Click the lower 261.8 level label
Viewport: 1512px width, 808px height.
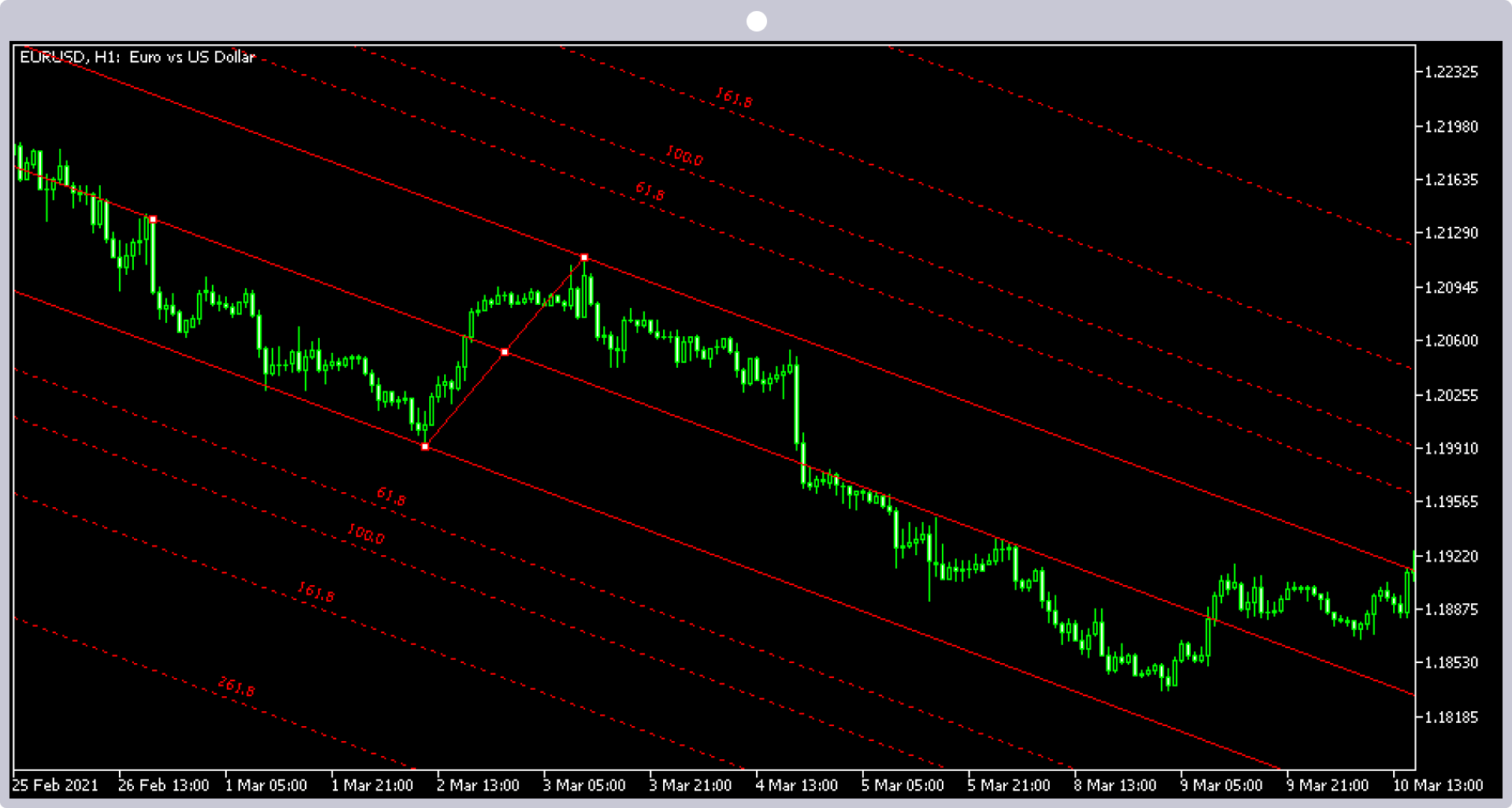[236, 687]
